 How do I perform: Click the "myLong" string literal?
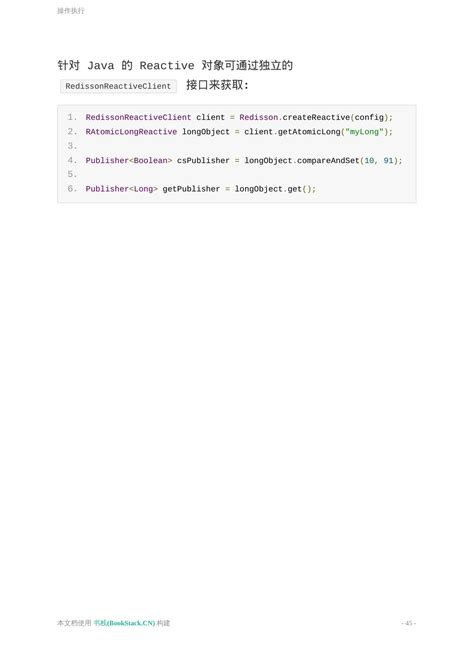coord(364,132)
